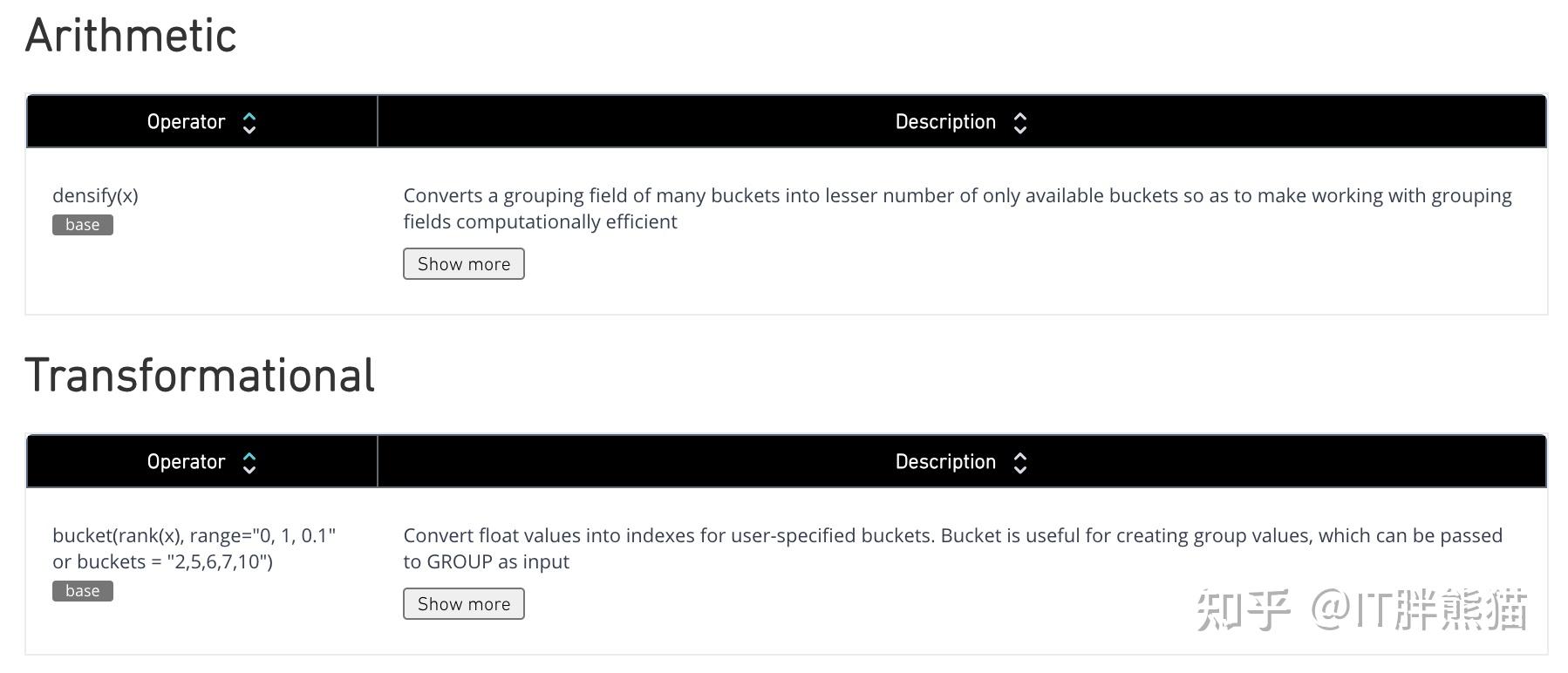Click the 知乎 logo watermark
This screenshot has width=1568, height=673.
tap(1242, 609)
